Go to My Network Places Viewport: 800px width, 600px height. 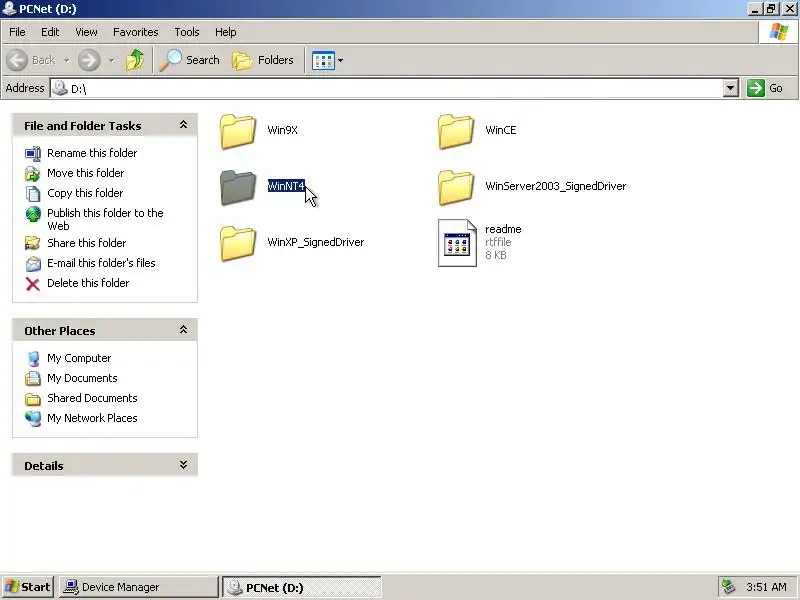92,418
